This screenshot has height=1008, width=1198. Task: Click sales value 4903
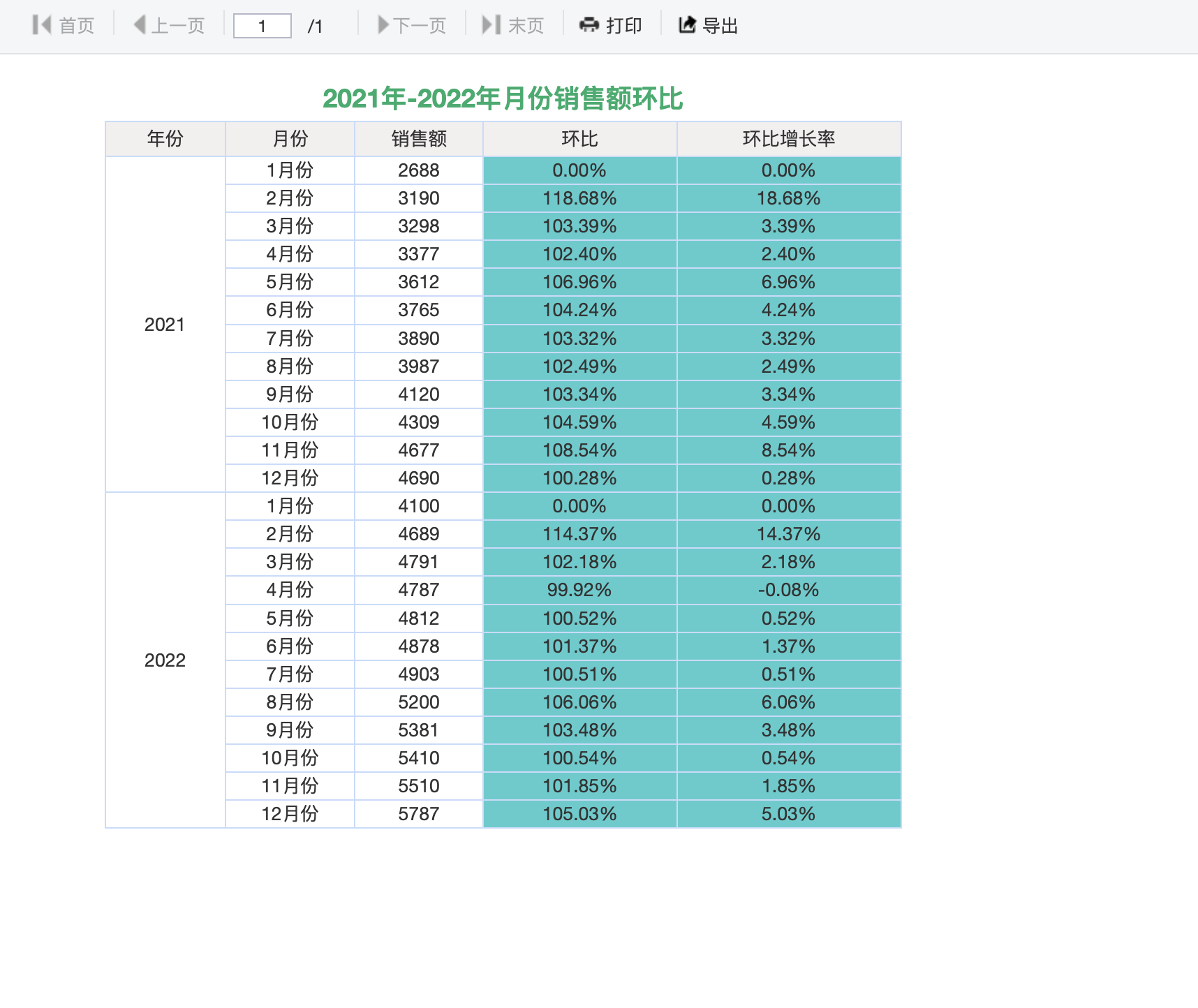[x=419, y=674]
